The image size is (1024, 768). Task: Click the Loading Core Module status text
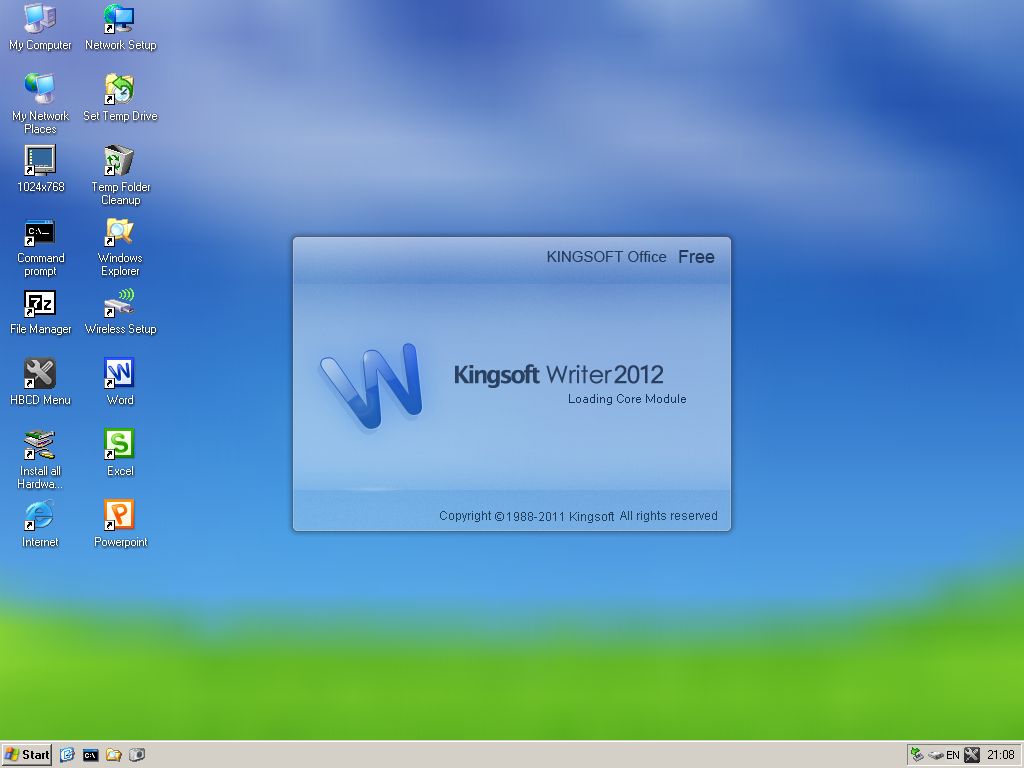coord(627,399)
